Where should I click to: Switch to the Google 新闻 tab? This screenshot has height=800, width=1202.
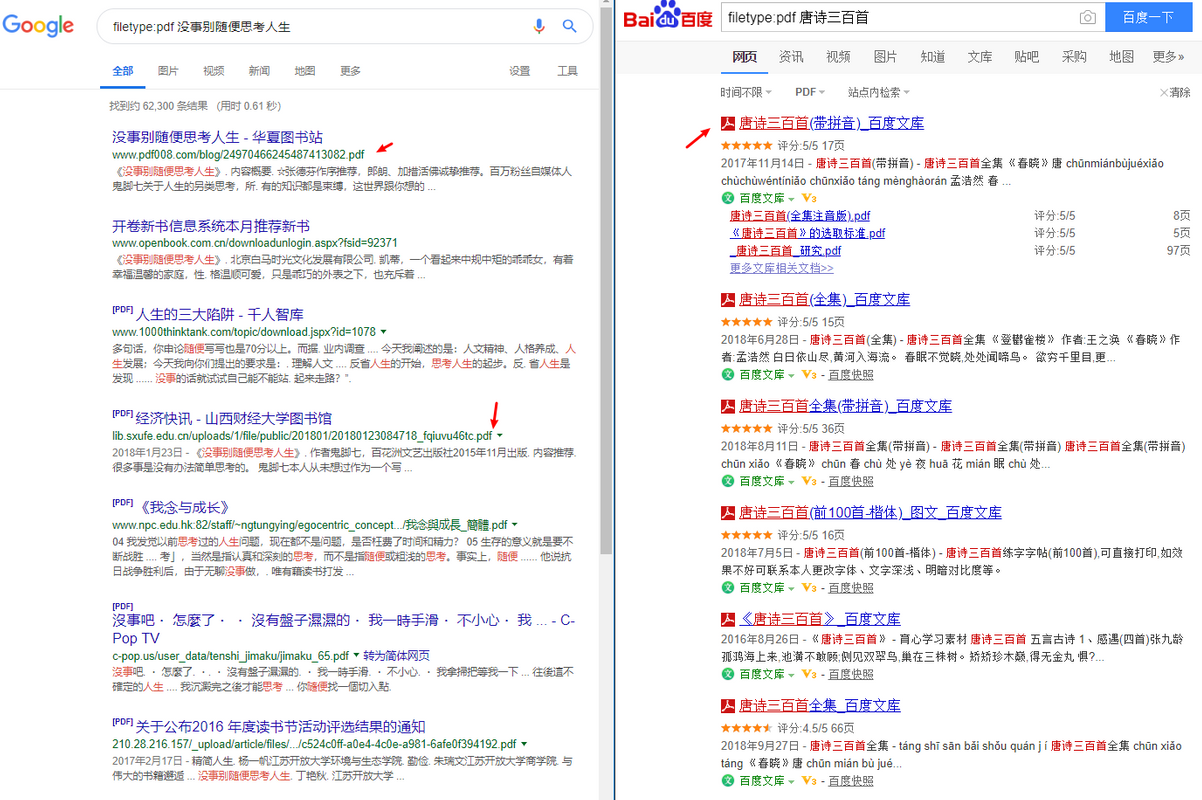pos(259,71)
